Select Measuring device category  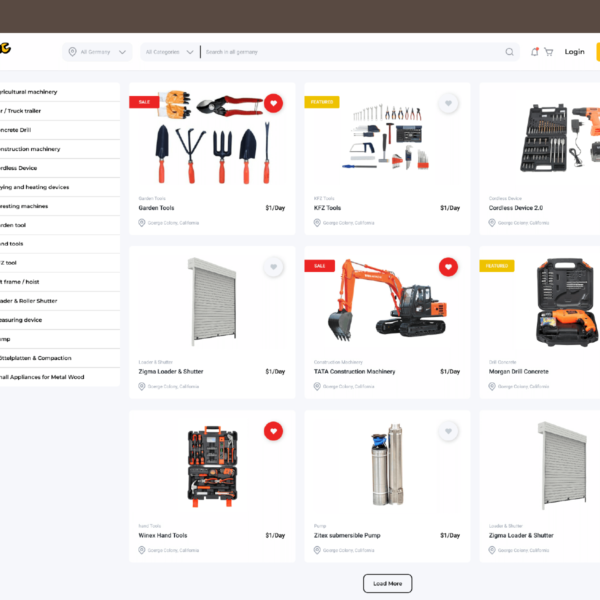[60, 320]
